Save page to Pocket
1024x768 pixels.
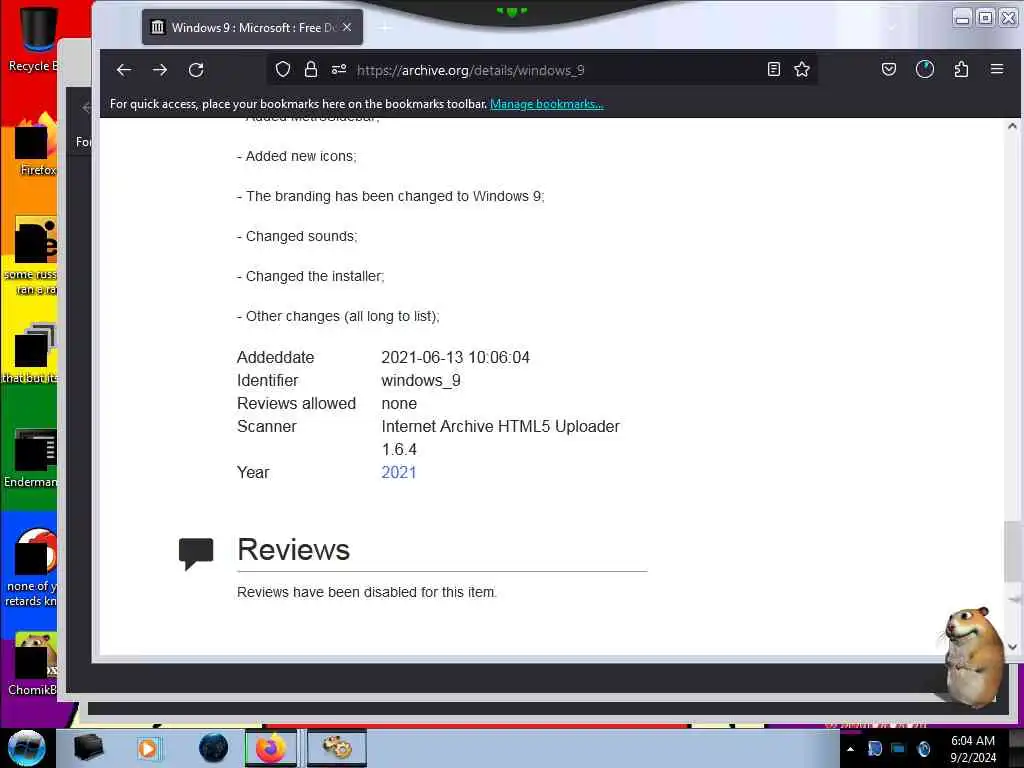click(889, 69)
